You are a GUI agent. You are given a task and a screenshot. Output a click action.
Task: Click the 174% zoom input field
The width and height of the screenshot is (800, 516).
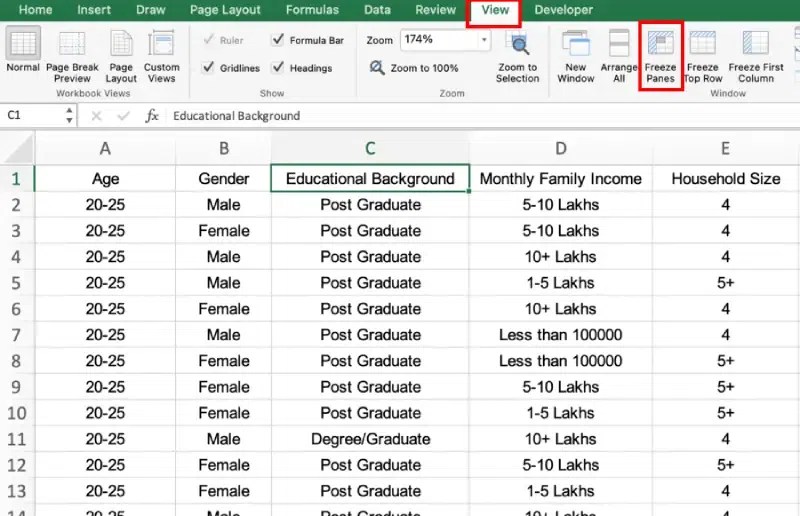(439, 40)
